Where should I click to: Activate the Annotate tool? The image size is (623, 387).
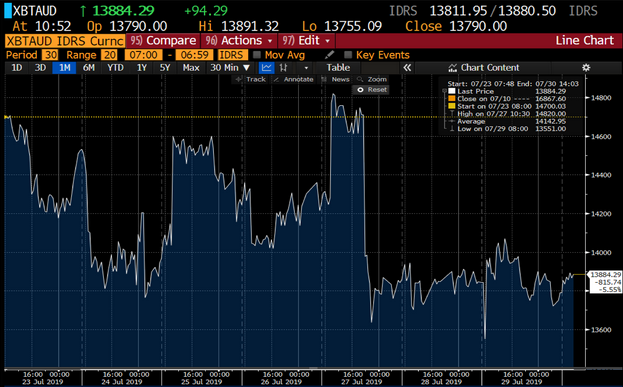(x=294, y=79)
